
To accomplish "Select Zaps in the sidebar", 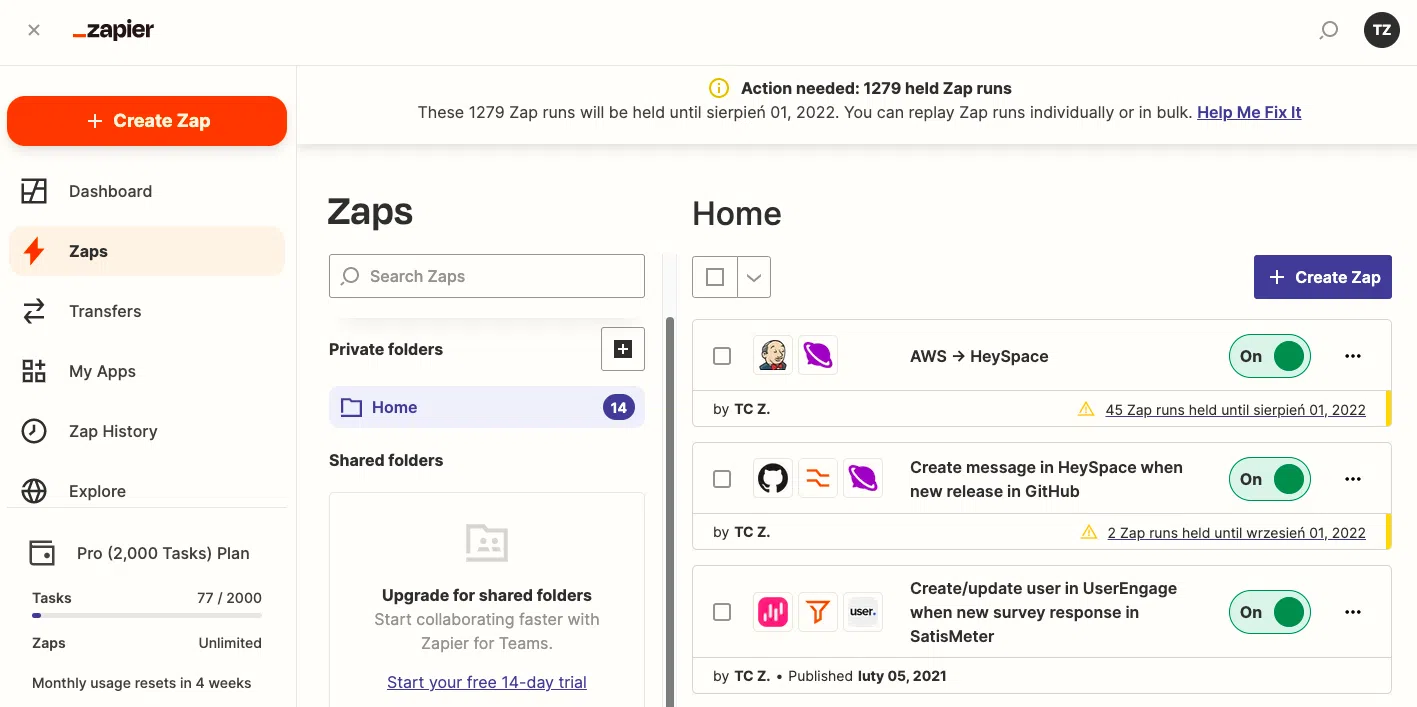I will (x=147, y=251).
